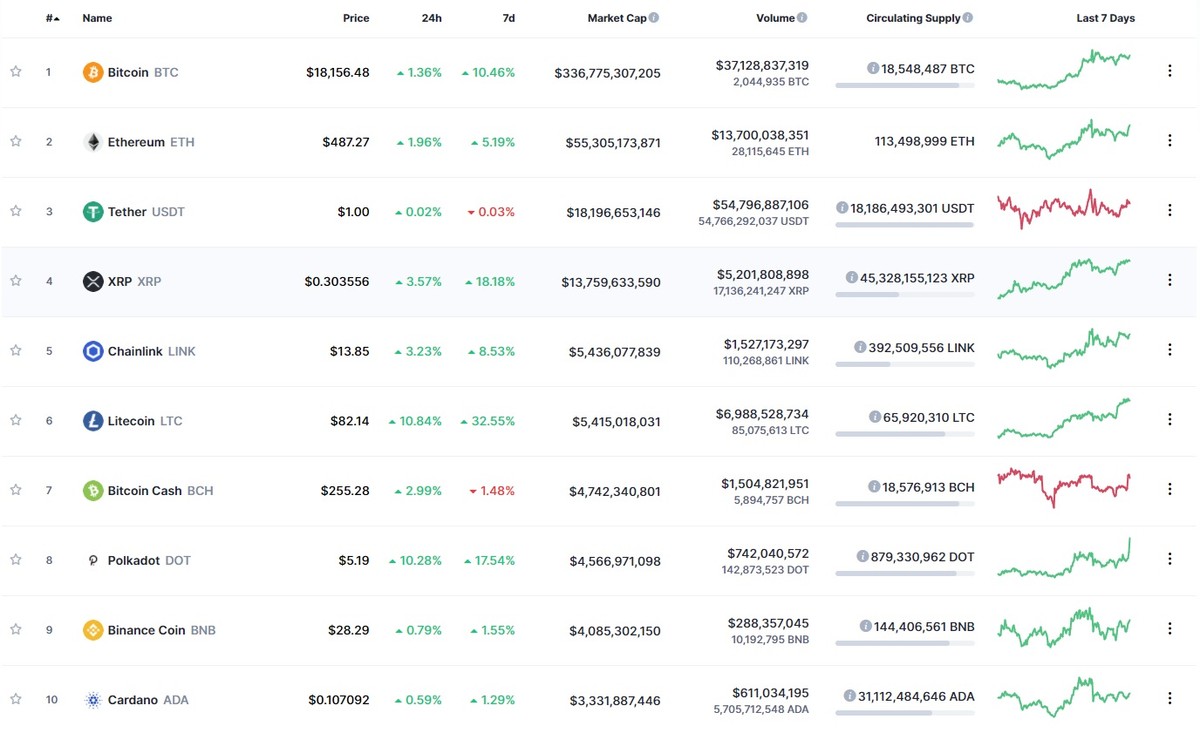
Task: Click the Polkadot name to view details
Action: point(134,560)
